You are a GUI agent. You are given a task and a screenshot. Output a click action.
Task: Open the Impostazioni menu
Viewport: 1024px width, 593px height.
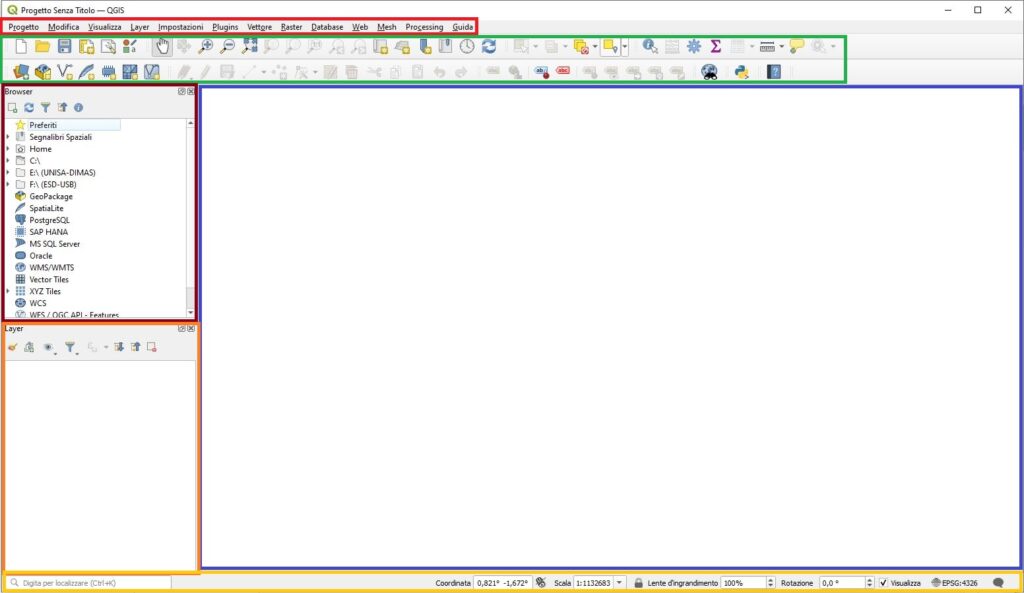(180, 27)
